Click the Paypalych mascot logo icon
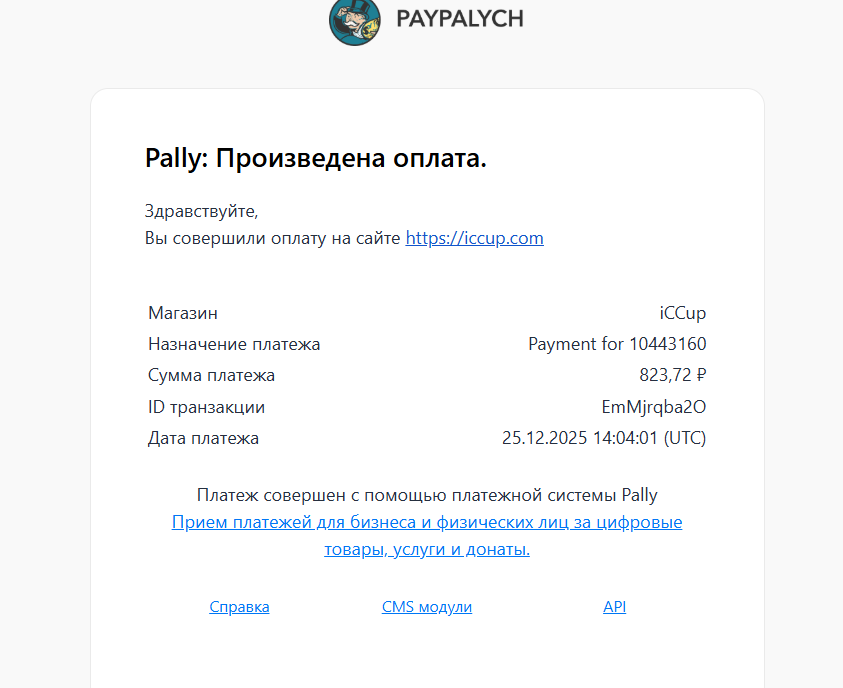Viewport: 843px width, 688px height. (x=355, y=19)
